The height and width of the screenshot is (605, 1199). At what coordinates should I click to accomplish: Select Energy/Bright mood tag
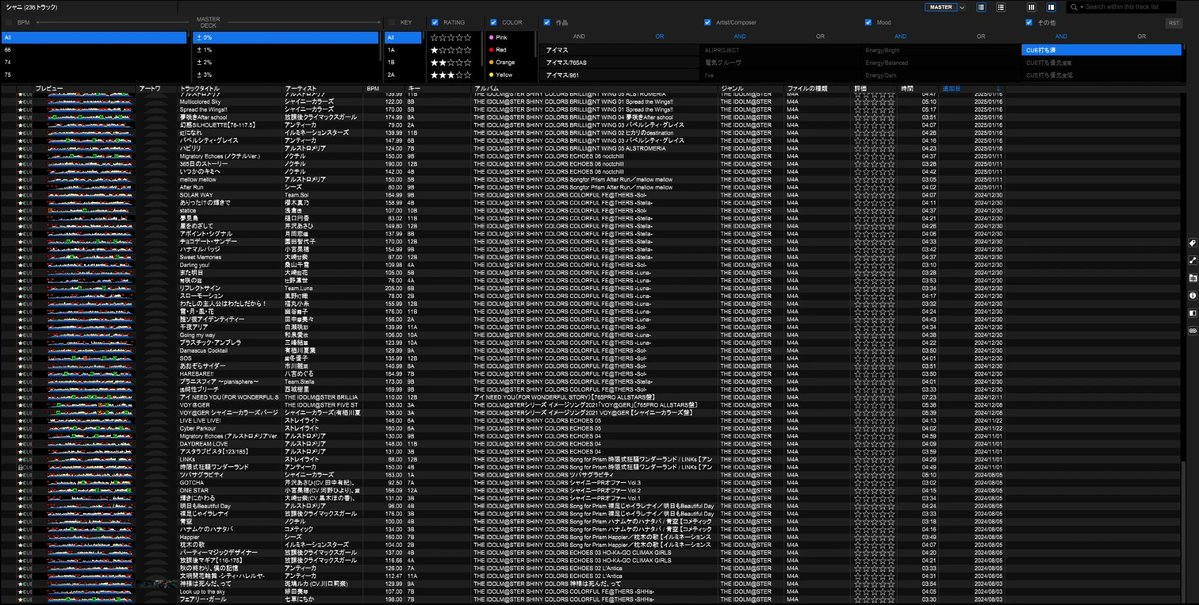(x=940, y=50)
